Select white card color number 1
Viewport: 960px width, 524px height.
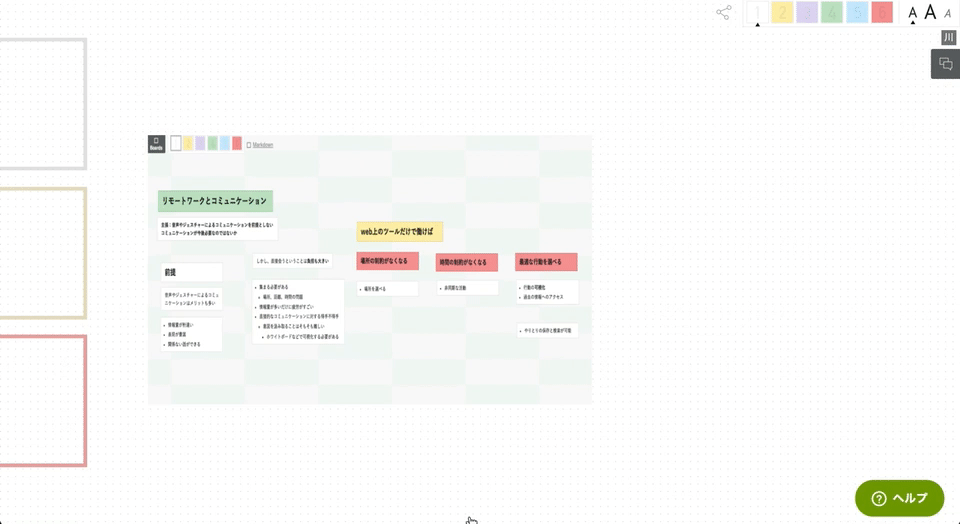pos(757,12)
